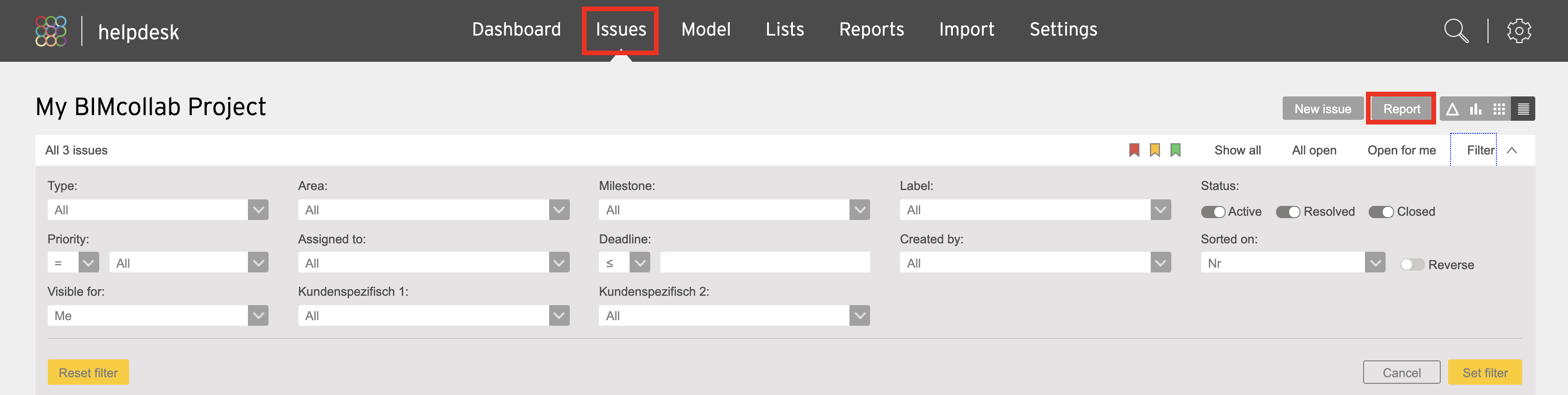Screen dimensions: 1568x395
Task: Select the All open quick filter
Action: click(1314, 150)
